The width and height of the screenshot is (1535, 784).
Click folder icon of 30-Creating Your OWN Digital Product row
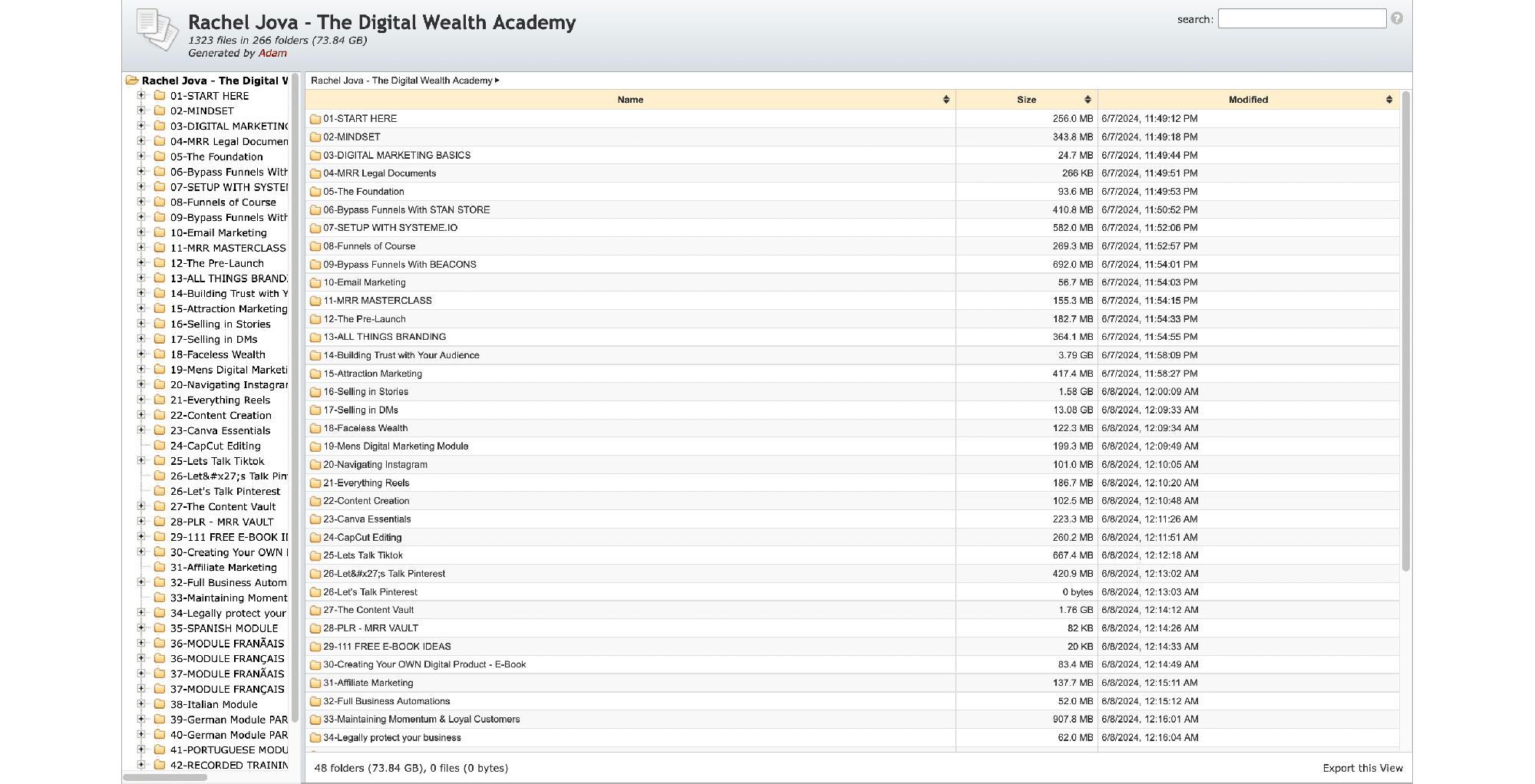[315, 665]
